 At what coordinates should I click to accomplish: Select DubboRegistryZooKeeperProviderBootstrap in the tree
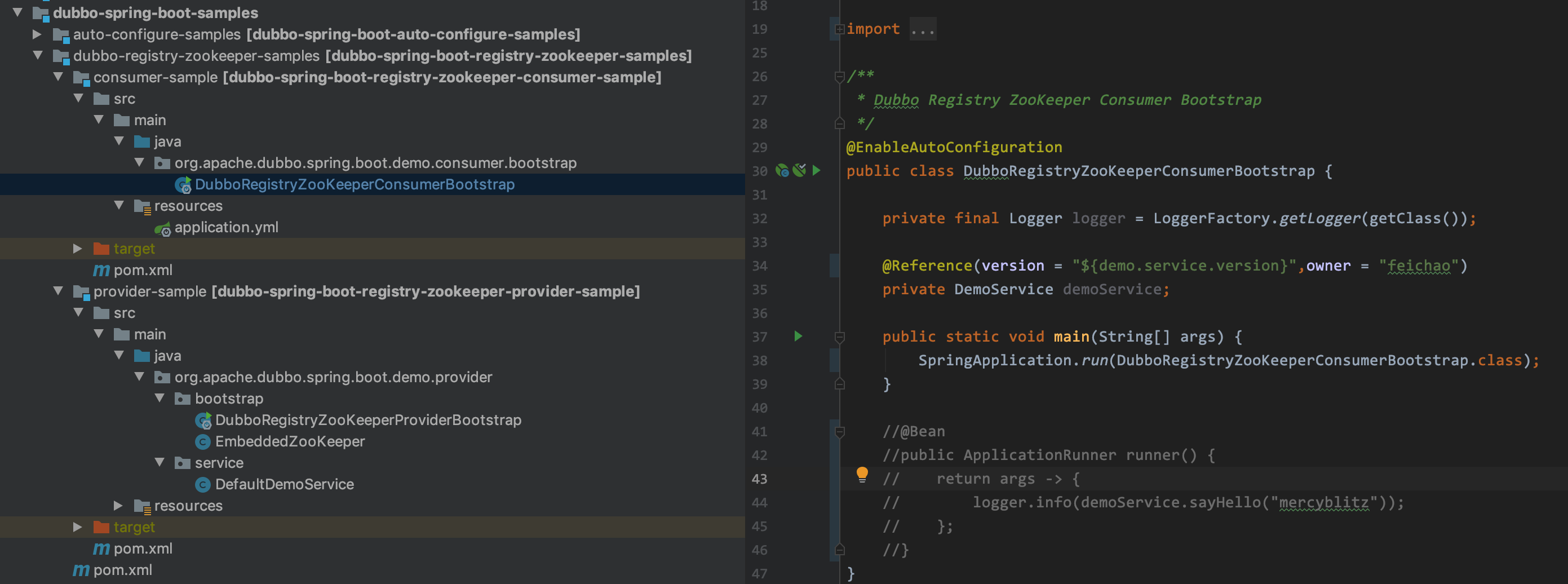pyautogui.click(x=368, y=419)
